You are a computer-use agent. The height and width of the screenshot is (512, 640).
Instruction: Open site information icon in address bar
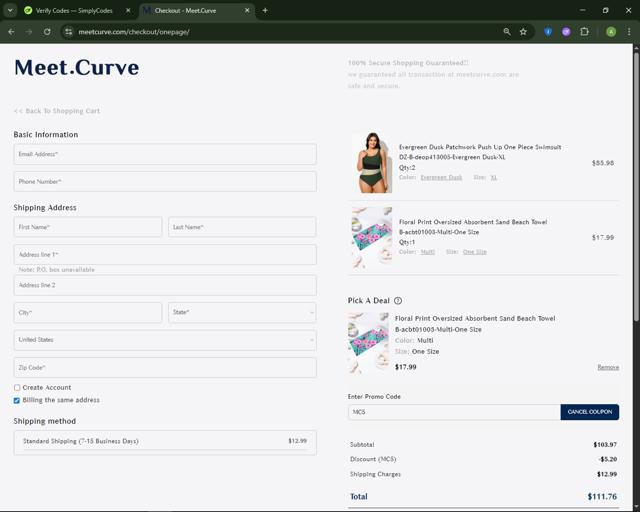(x=69, y=32)
